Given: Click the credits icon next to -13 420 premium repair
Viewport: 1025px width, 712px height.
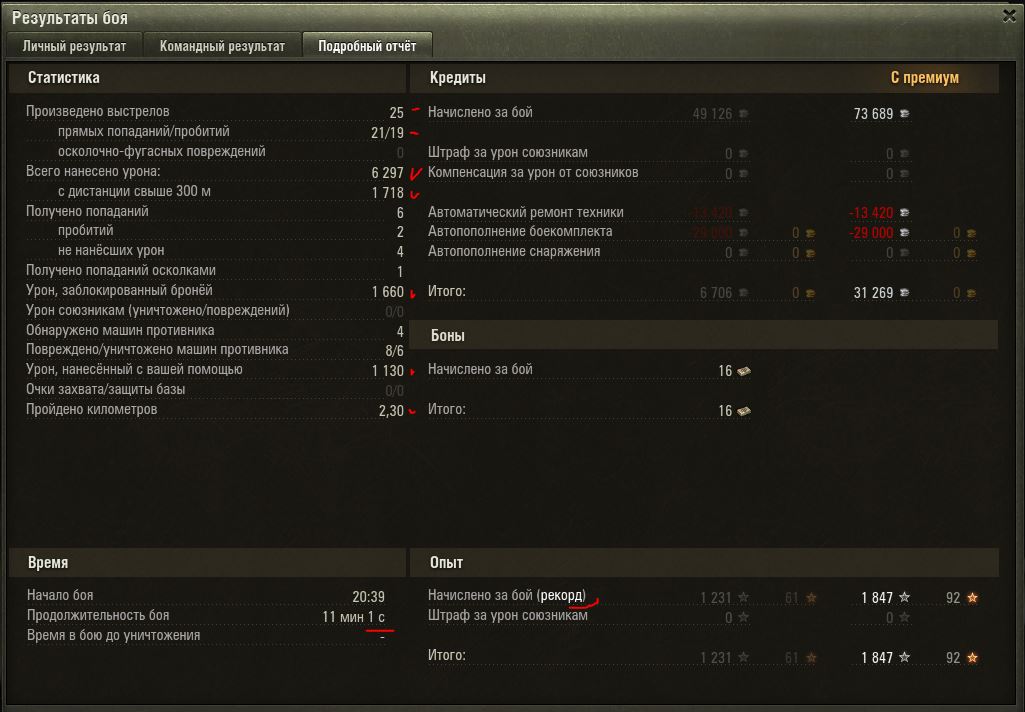Looking at the screenshot, I should point(905,212).
